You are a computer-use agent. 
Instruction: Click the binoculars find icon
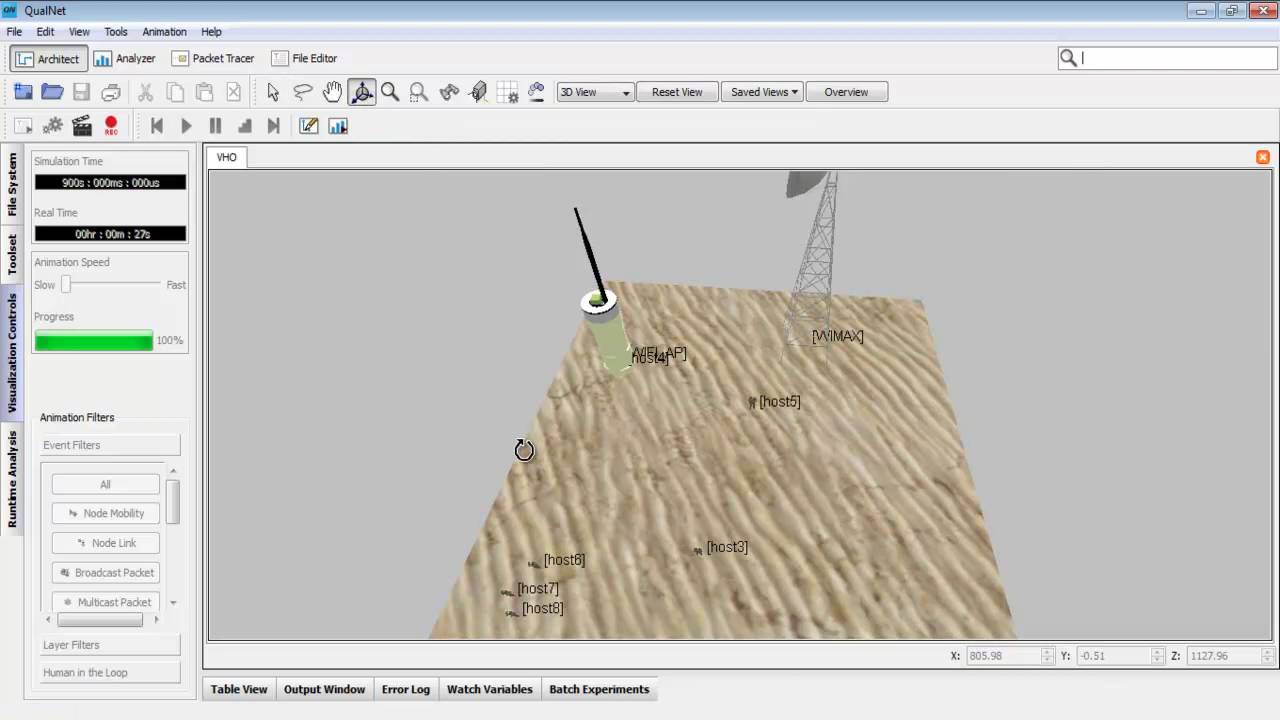pyautogui.click(x=449, y=92)
